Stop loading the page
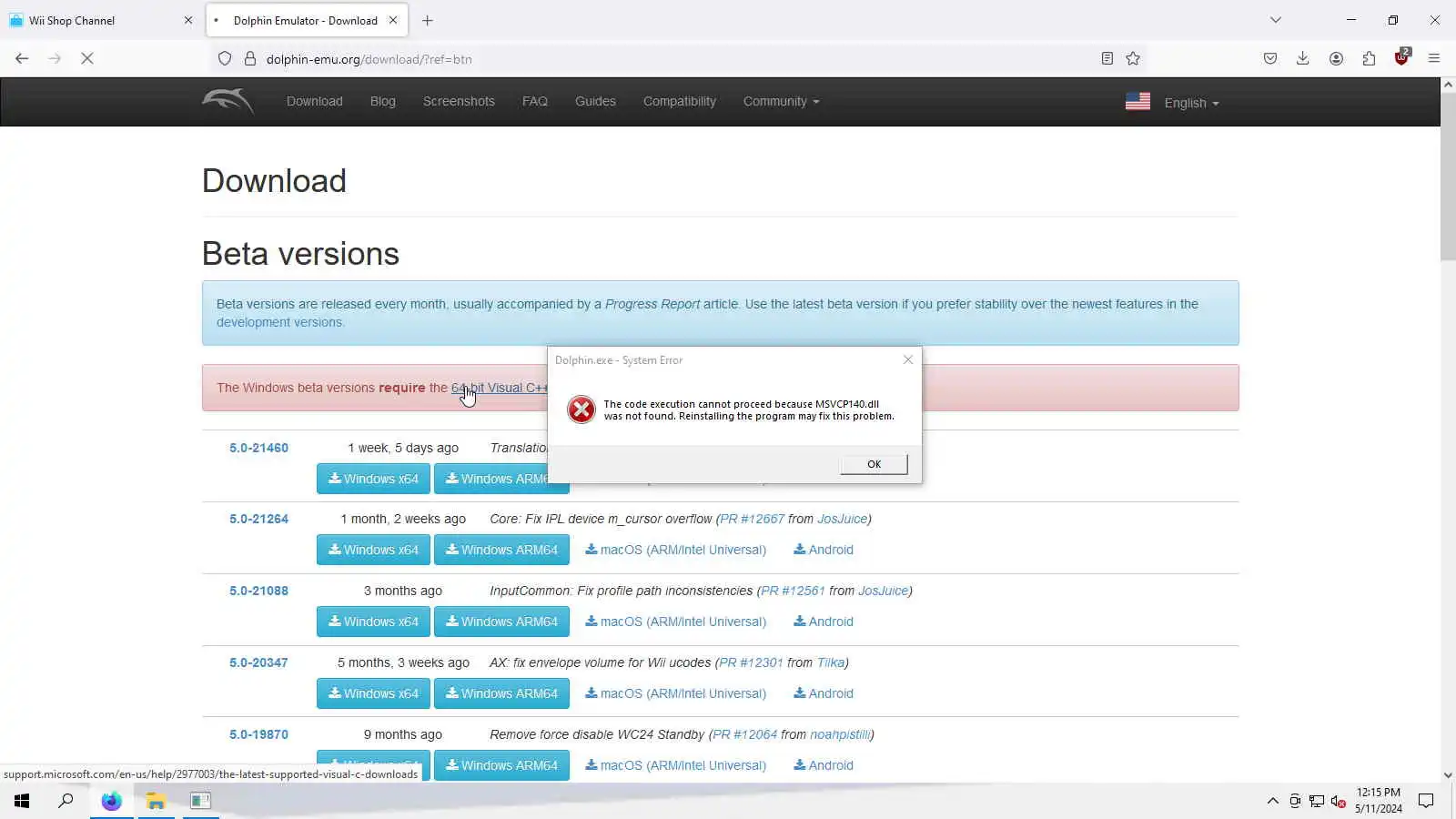Image resolution: width=1456 pixels, height=819 pixels. pyautogui.click(x=87, y=58)
